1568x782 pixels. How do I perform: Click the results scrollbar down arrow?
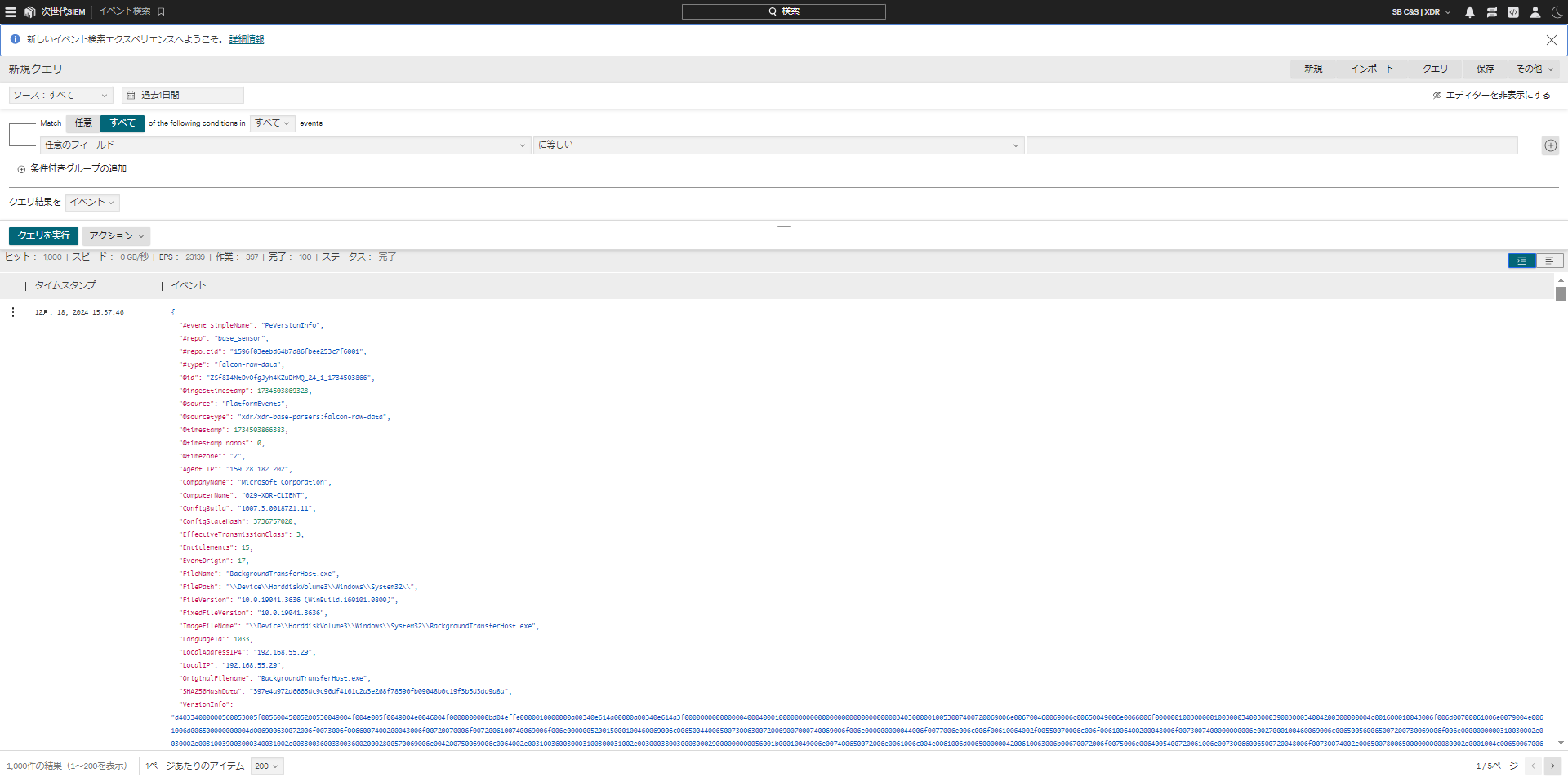(1561, 743)
